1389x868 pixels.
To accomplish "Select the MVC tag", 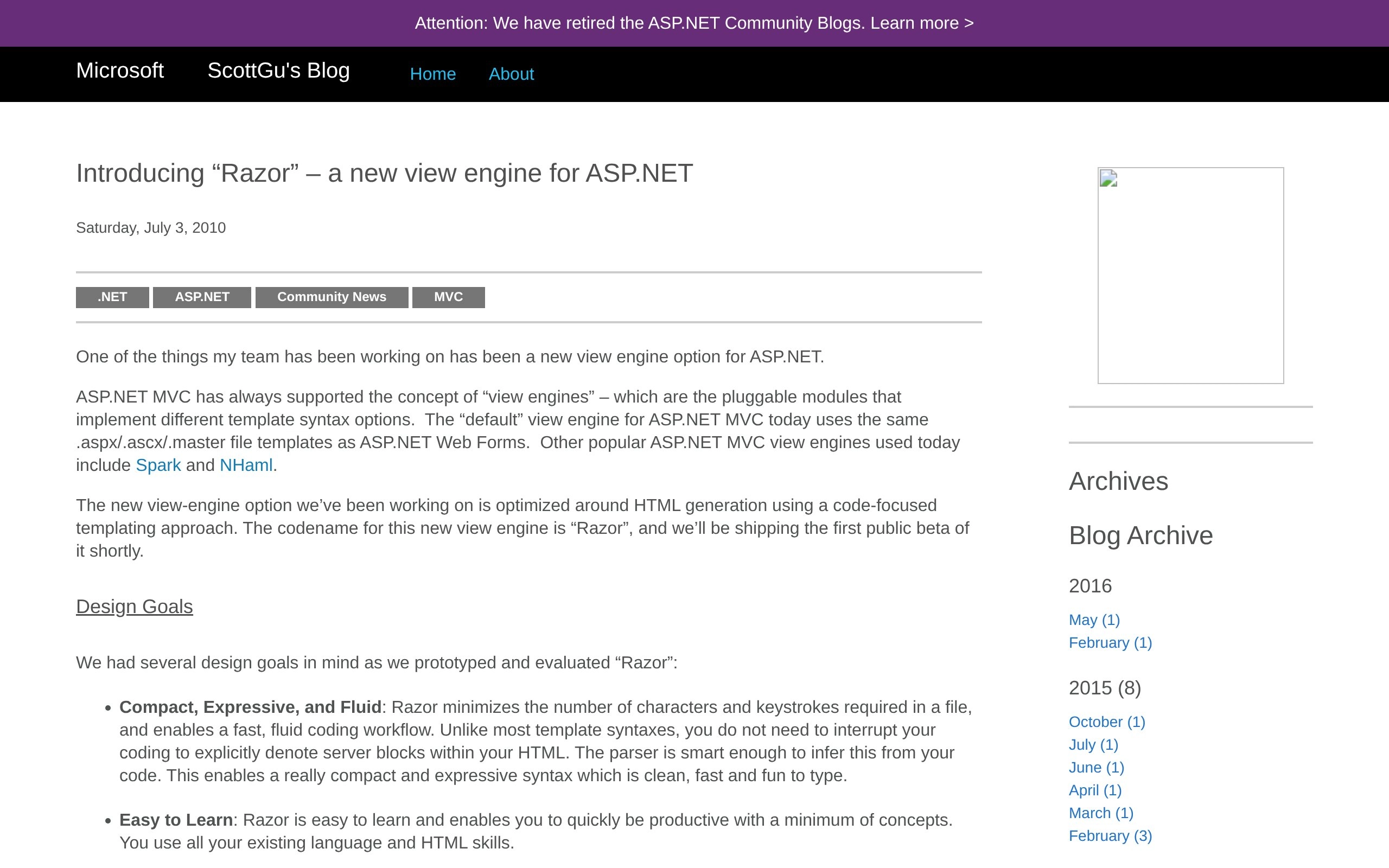I will [448, 297].
